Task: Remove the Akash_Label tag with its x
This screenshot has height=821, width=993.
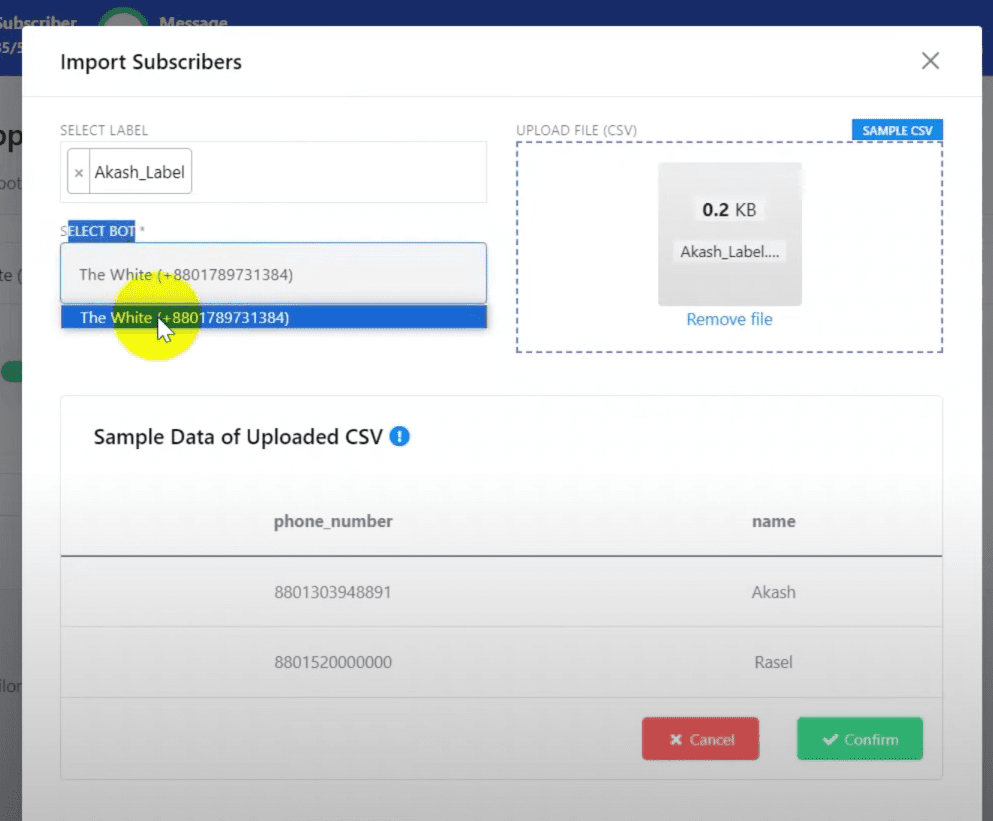Action: [x=79, y=172]
